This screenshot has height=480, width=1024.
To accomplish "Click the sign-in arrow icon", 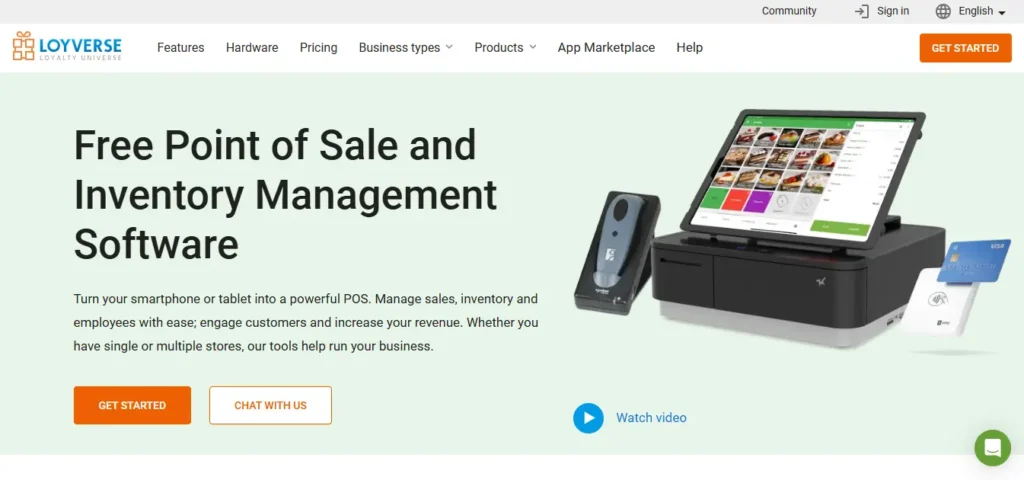I will click(862, 11).
